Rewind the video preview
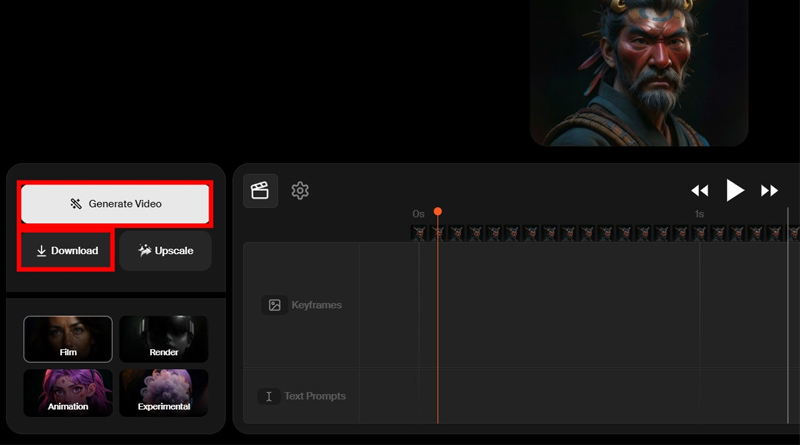The height and width of the screenshot is (445, 800). (x=699, y=191)
